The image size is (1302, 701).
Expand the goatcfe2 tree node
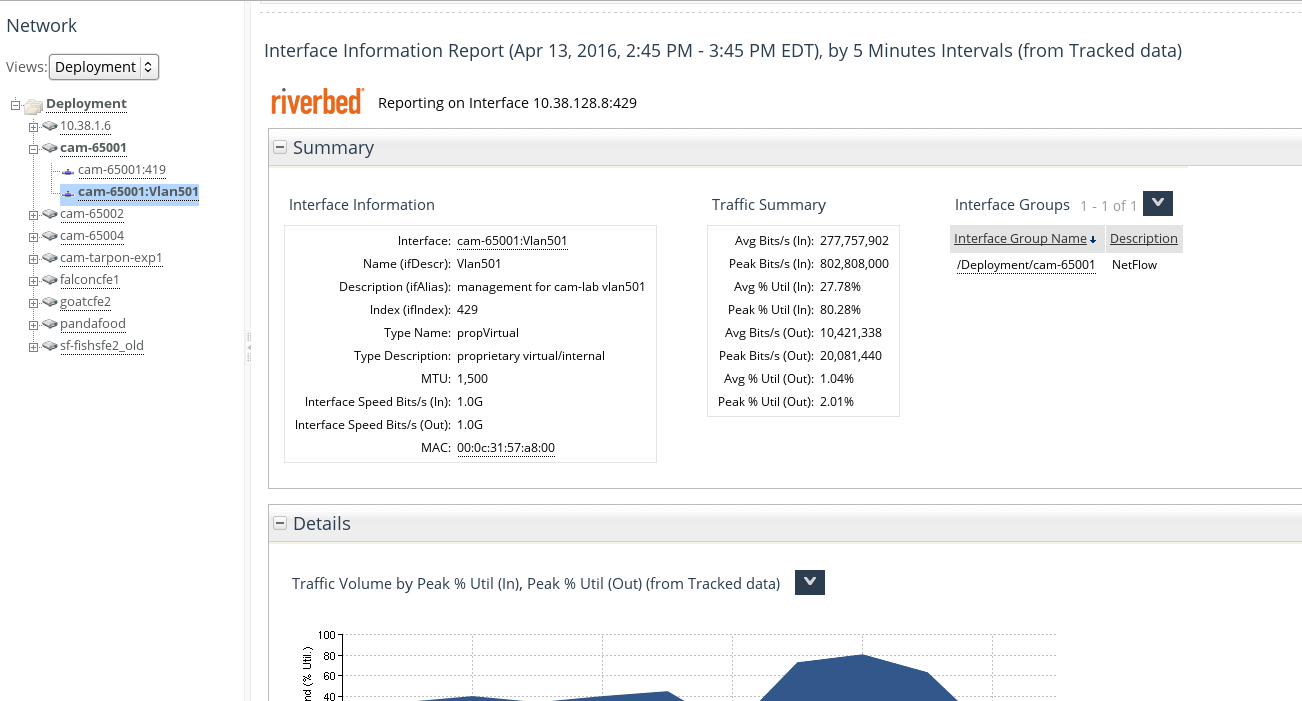click(x=33, y=302)
